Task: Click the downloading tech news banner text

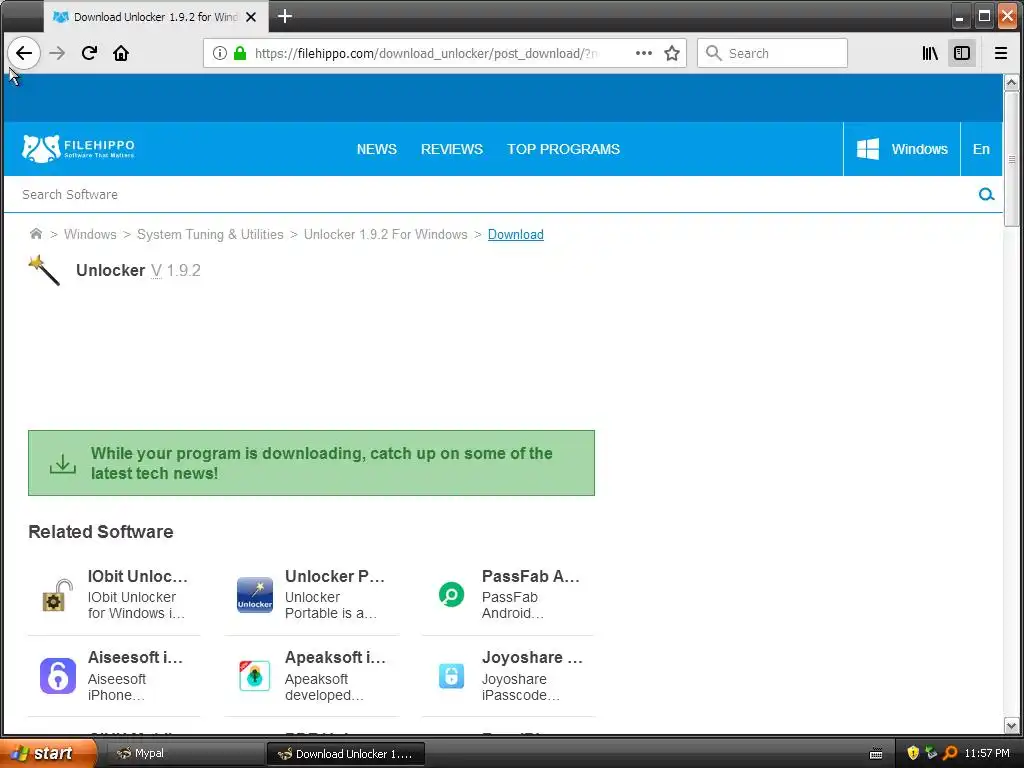Action: [321, 463]
